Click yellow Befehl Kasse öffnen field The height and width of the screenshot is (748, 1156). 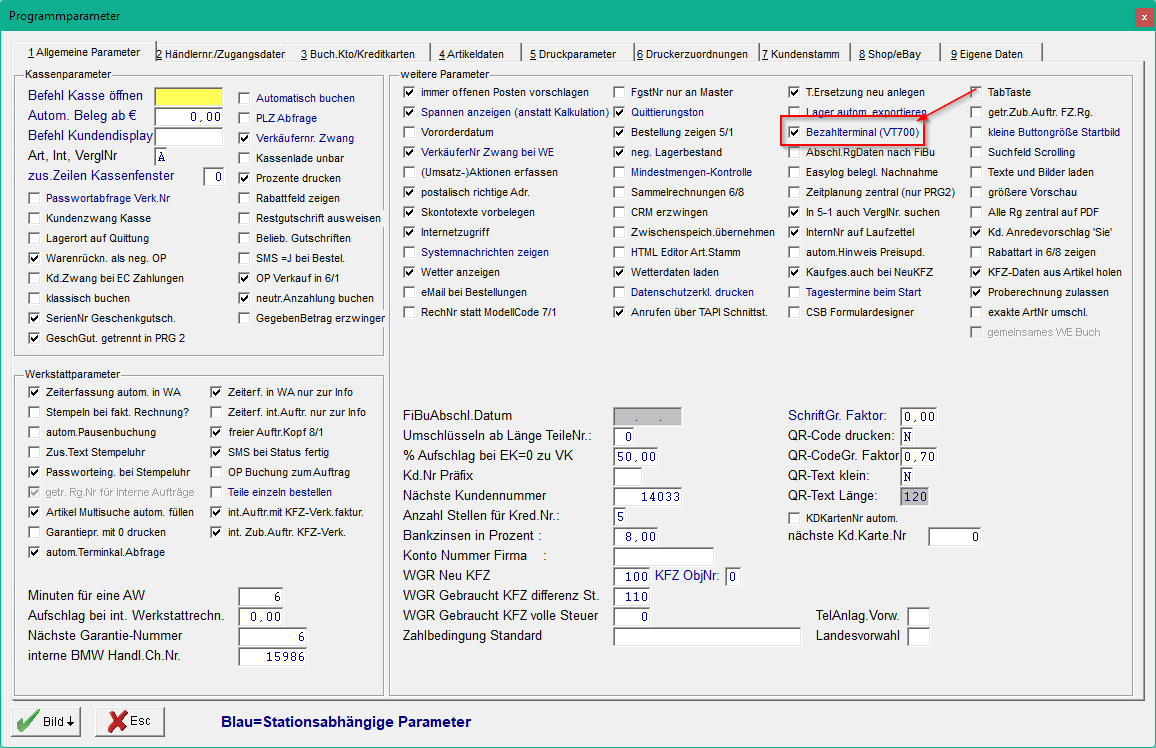click(189, 97)
